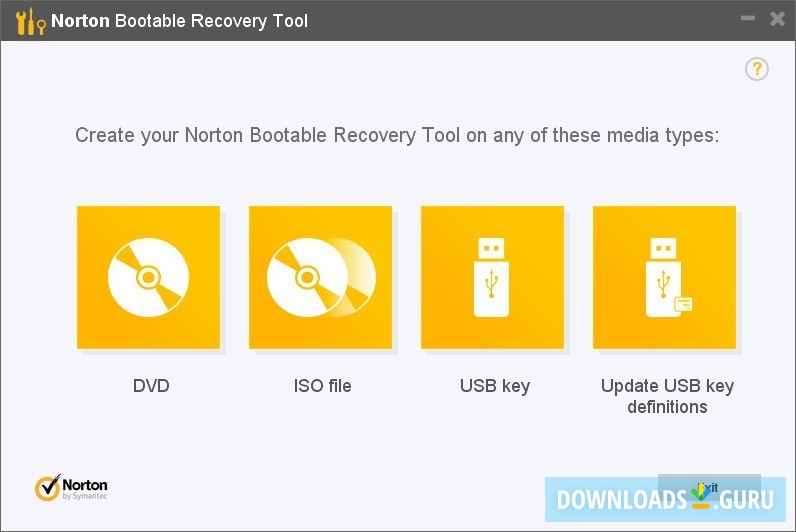Click the small card badge on the USB update tile
This screenshot has height=532, width=796.
tap(683, 304)
